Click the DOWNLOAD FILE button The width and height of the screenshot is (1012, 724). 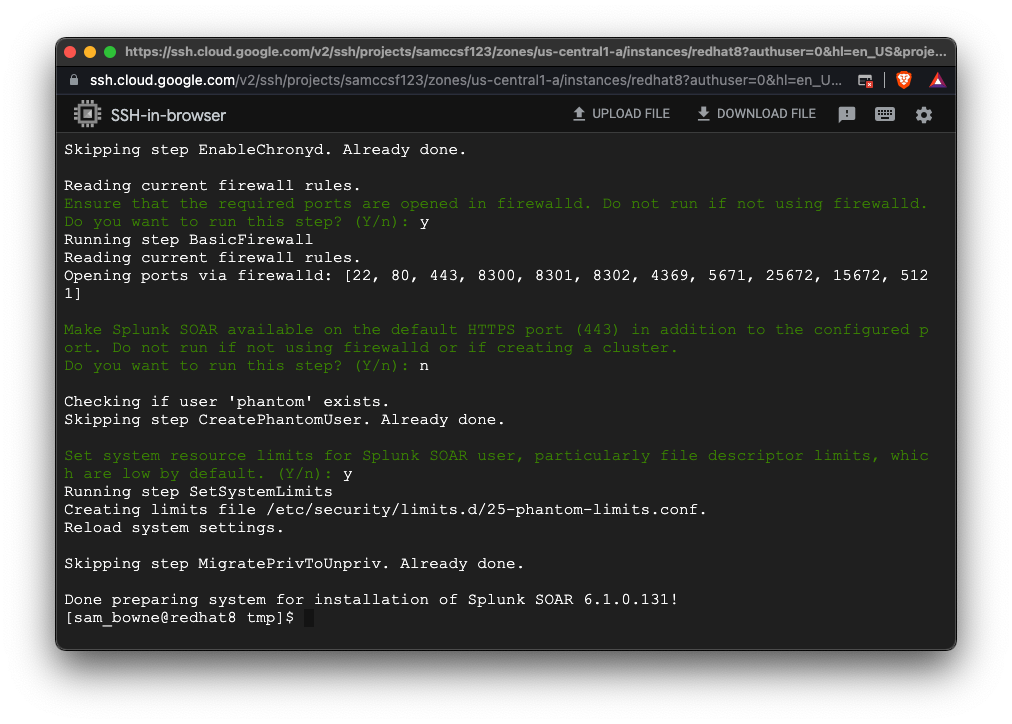756,114
